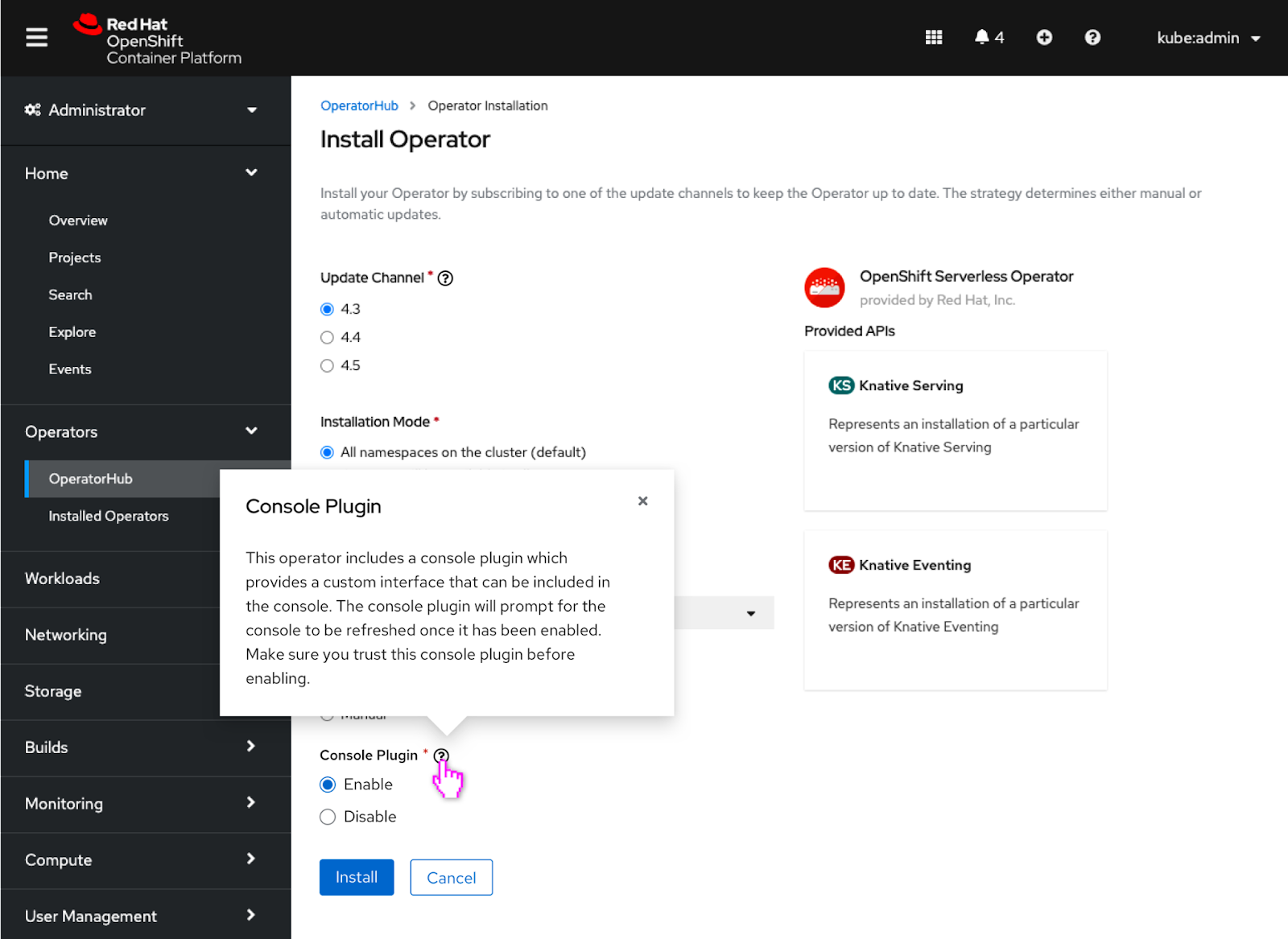1288x939 pixels.
Task: Open the kube:admin user menu
Action: (x=1207, y=37)
